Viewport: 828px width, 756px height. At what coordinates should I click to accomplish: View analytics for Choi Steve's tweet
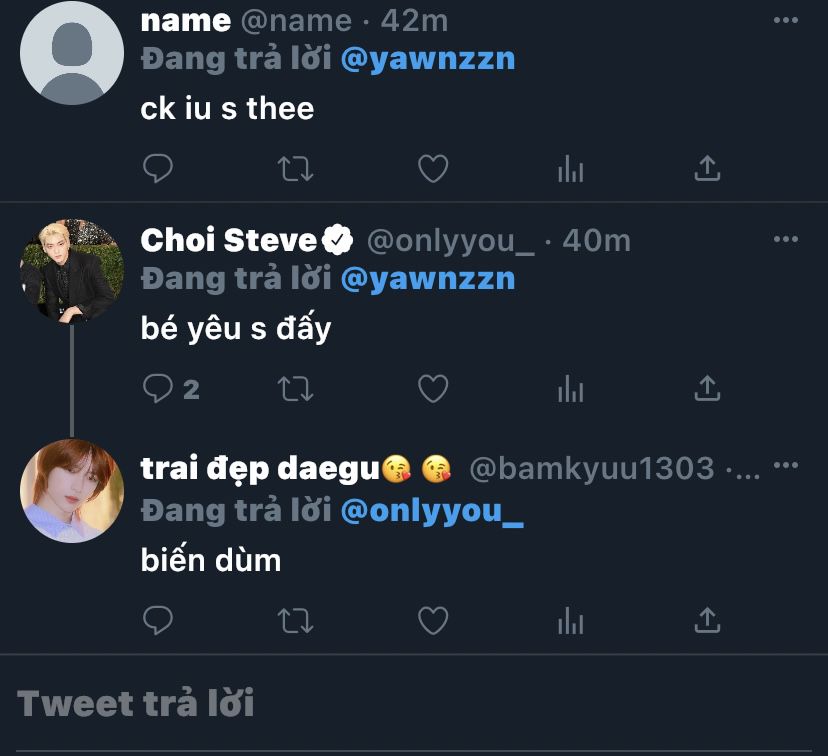[x=570, y=389]
